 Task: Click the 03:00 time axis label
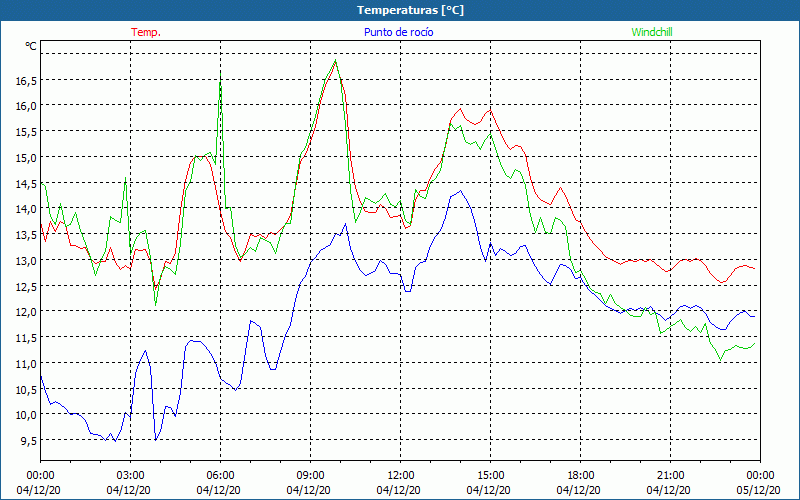click(x=131, y=475)
